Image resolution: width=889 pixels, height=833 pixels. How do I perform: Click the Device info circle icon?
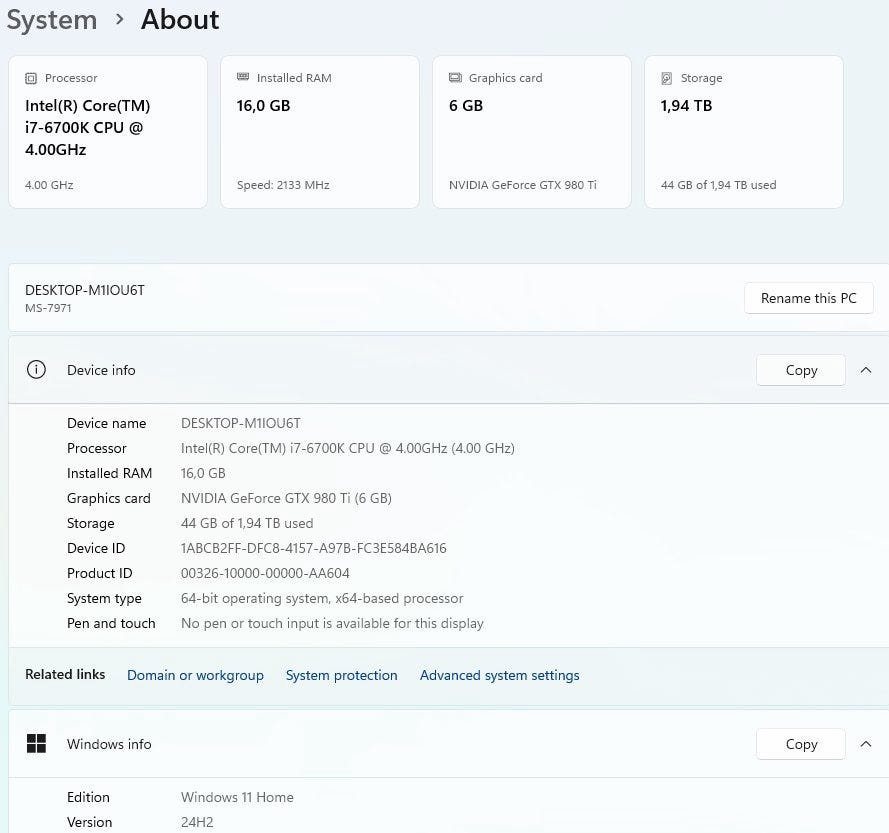pyautogui.click(x=36, y=370)
